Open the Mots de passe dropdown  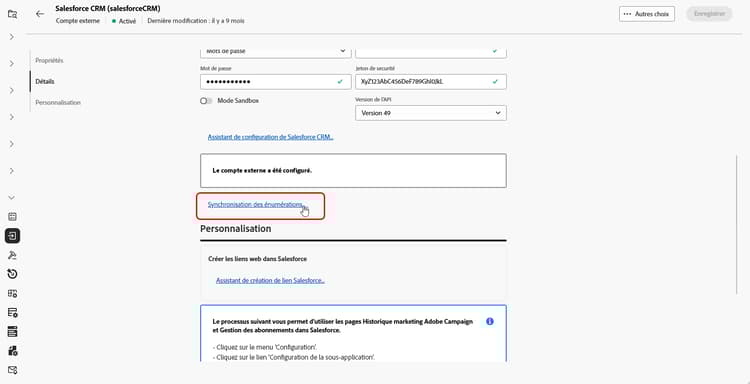pyautogui.click(x=276, y=53)
